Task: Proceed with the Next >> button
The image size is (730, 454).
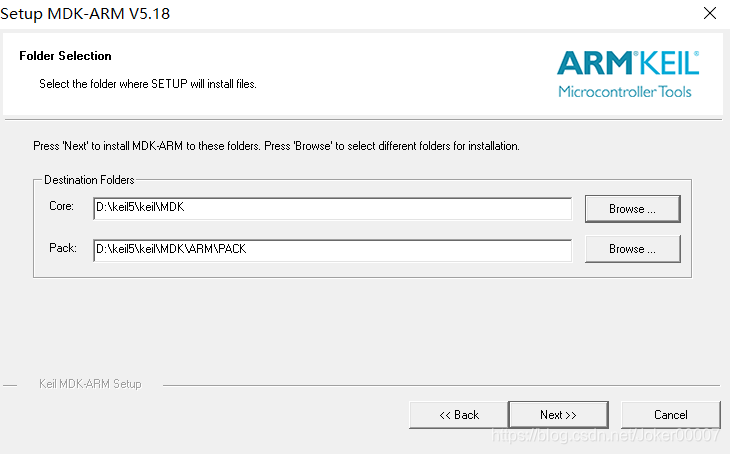Action: pos(558,415)
